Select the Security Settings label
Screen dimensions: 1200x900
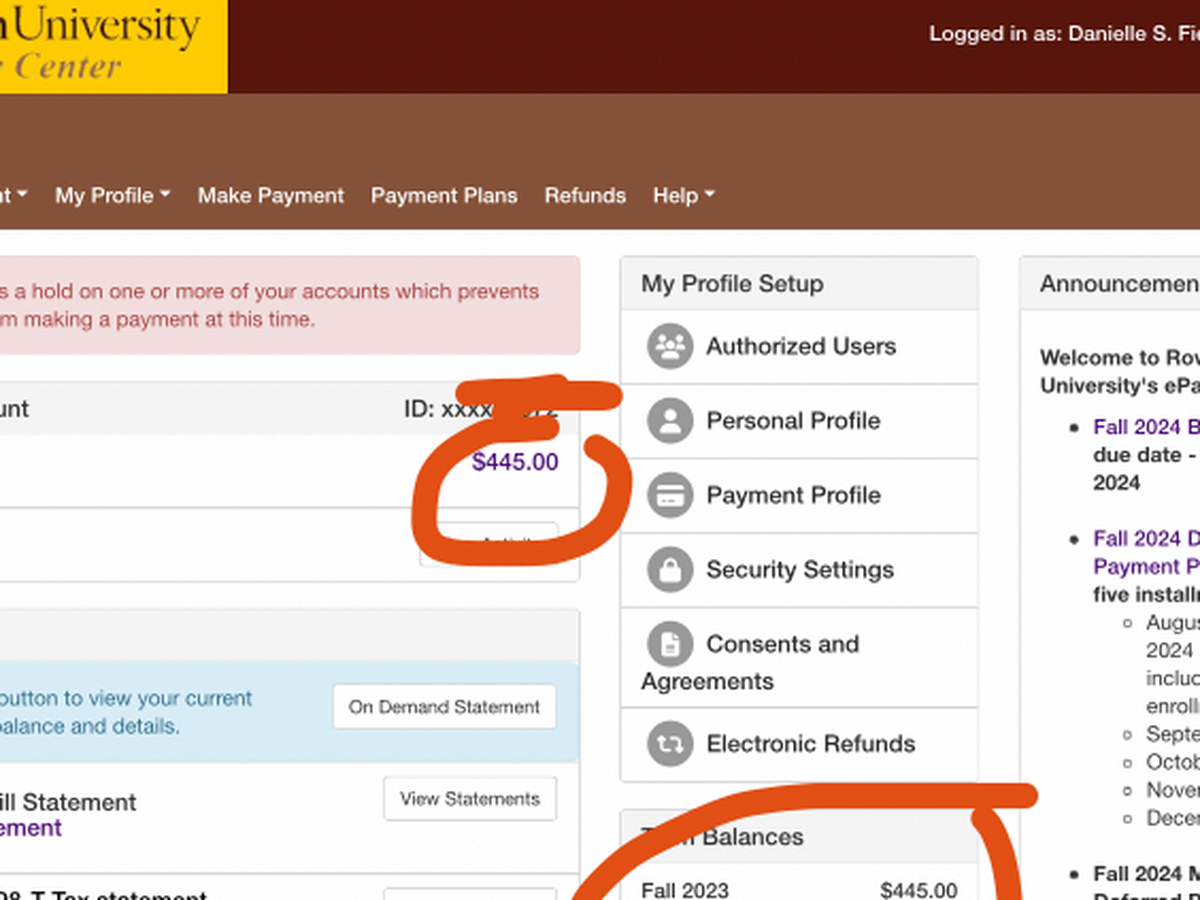[800, 570]
